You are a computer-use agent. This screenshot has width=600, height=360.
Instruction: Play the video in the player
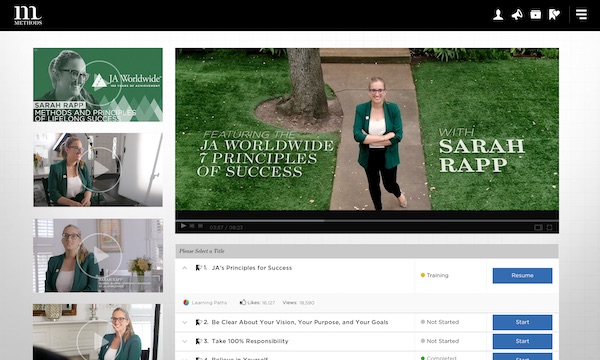pyautogui.click(x=183, y=226)
